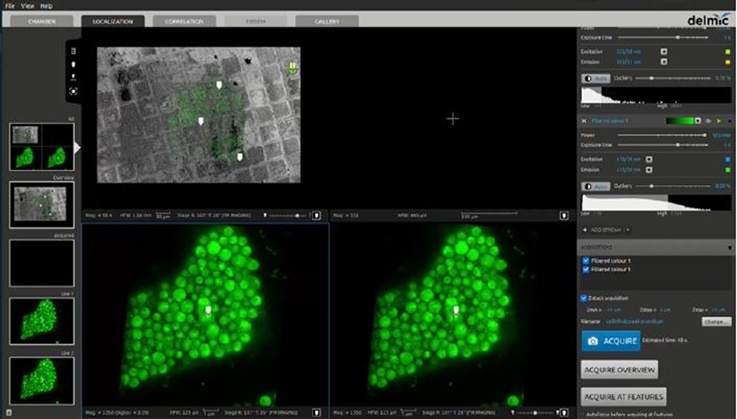Toggle Auto contrast below the yellow emission swatch

click(x=596, y=78)
